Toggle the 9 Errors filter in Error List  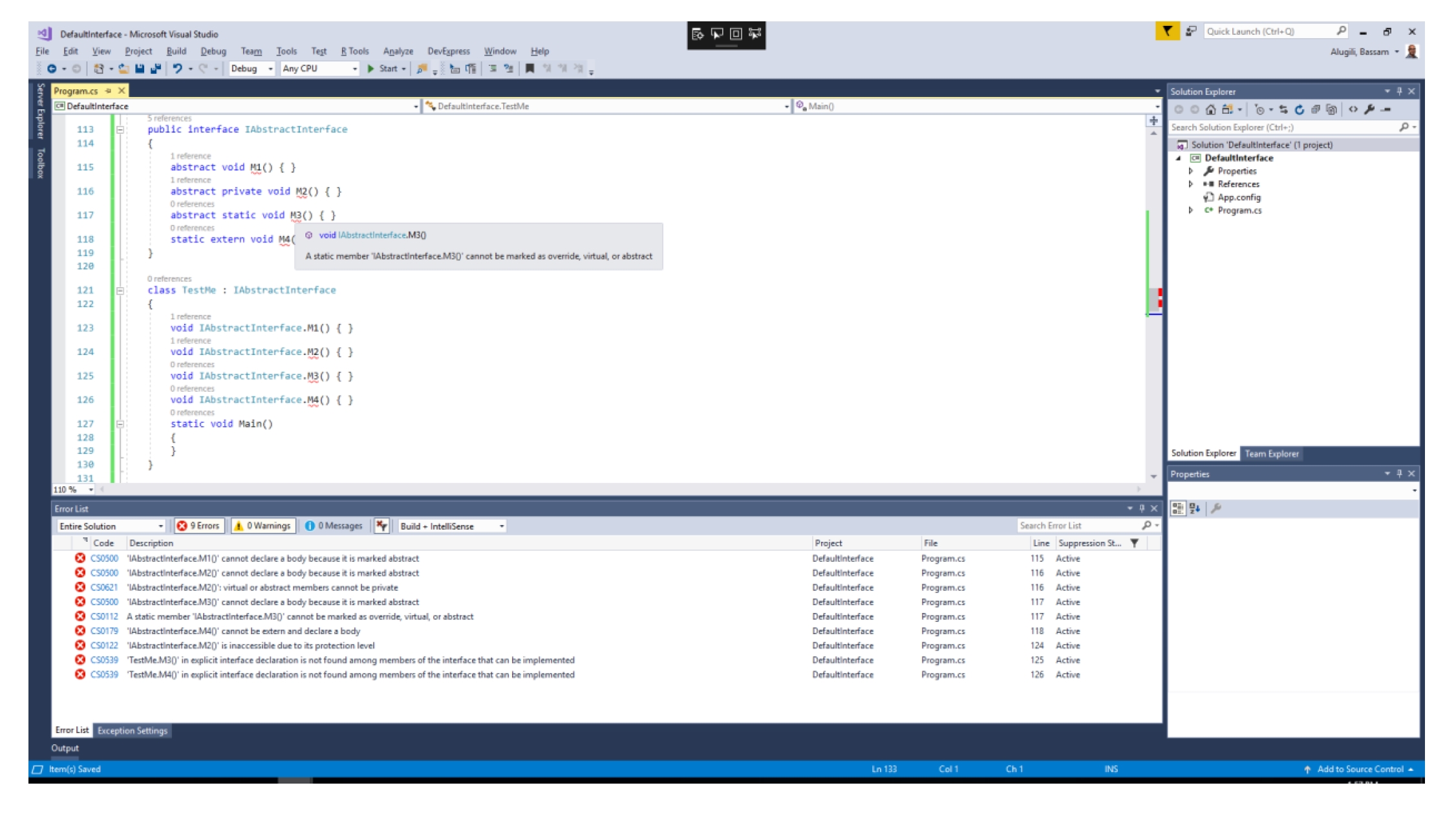[200, 526]
